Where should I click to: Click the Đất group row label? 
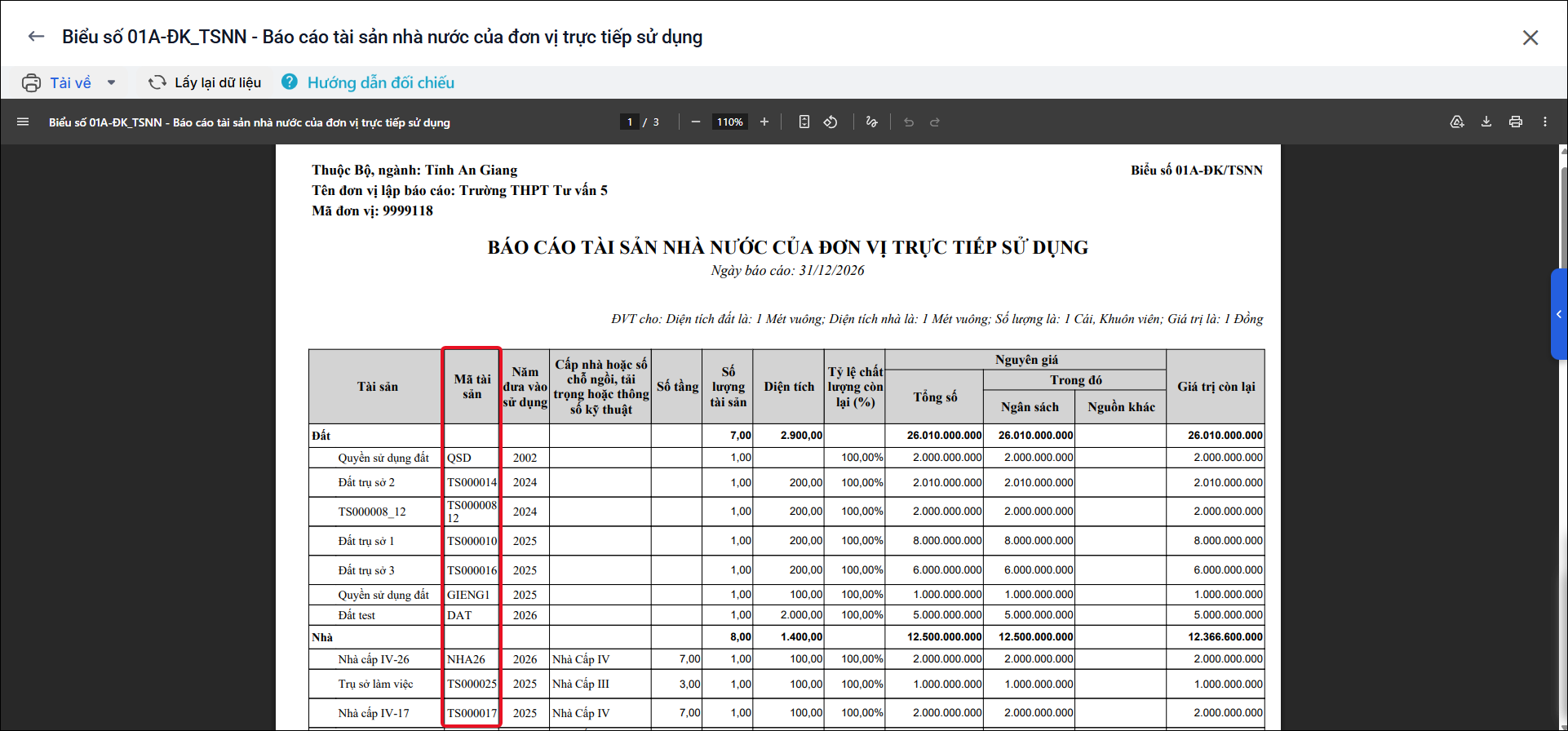pos(321,436)
